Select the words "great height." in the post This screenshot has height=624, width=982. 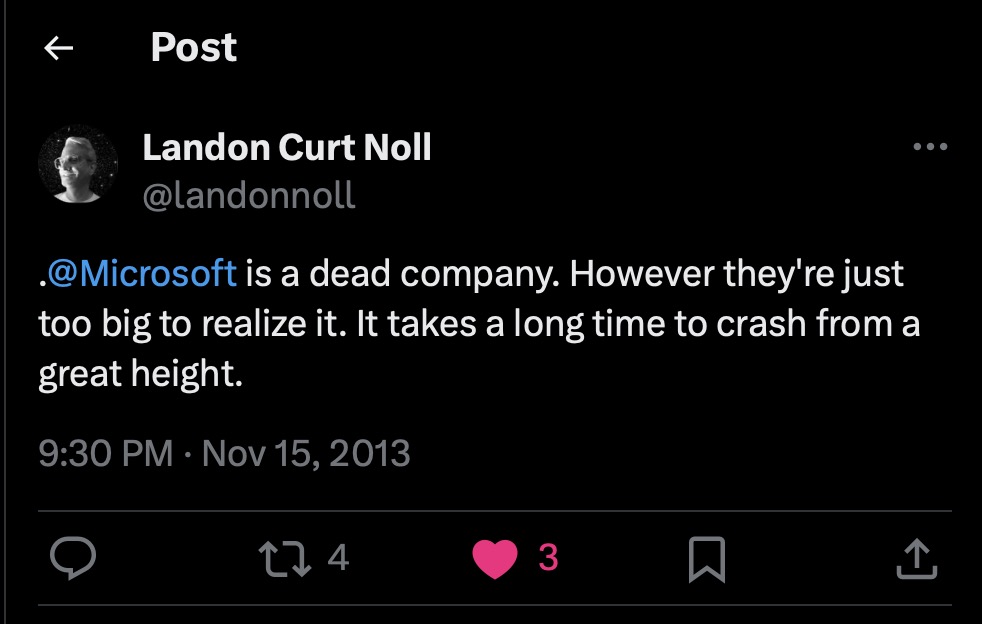tap(140, 374)
